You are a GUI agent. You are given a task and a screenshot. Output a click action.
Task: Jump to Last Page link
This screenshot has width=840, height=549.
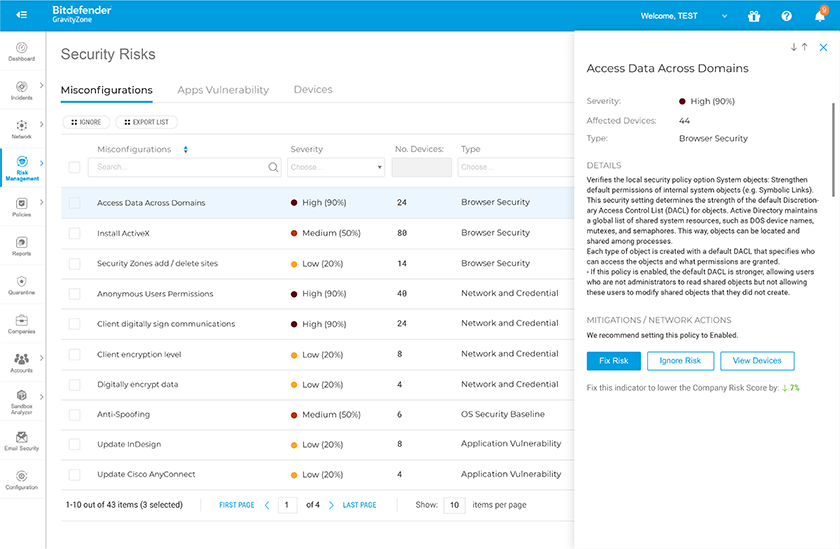pos(359,505)
